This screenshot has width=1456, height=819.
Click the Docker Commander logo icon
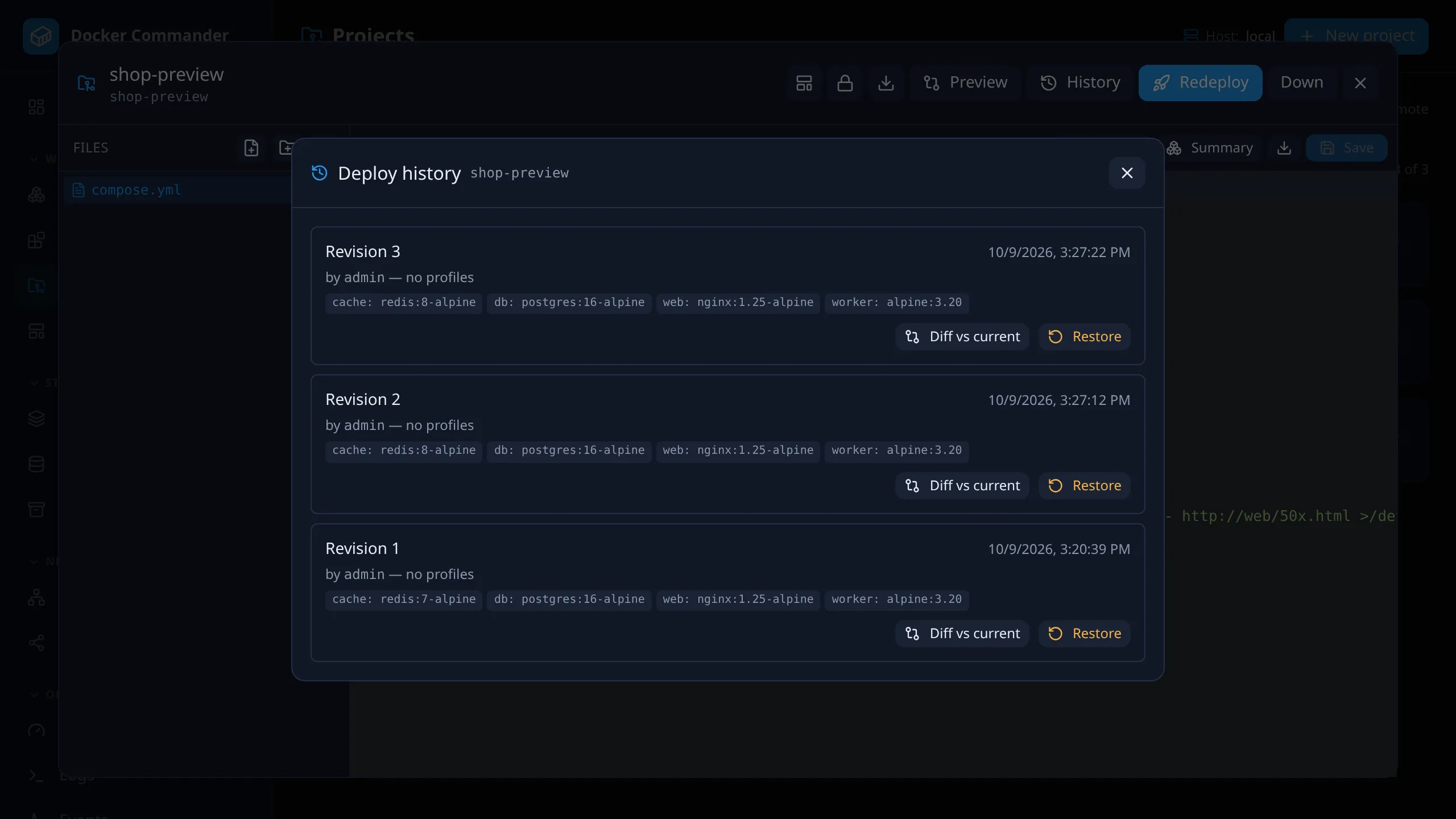point(41,36)
